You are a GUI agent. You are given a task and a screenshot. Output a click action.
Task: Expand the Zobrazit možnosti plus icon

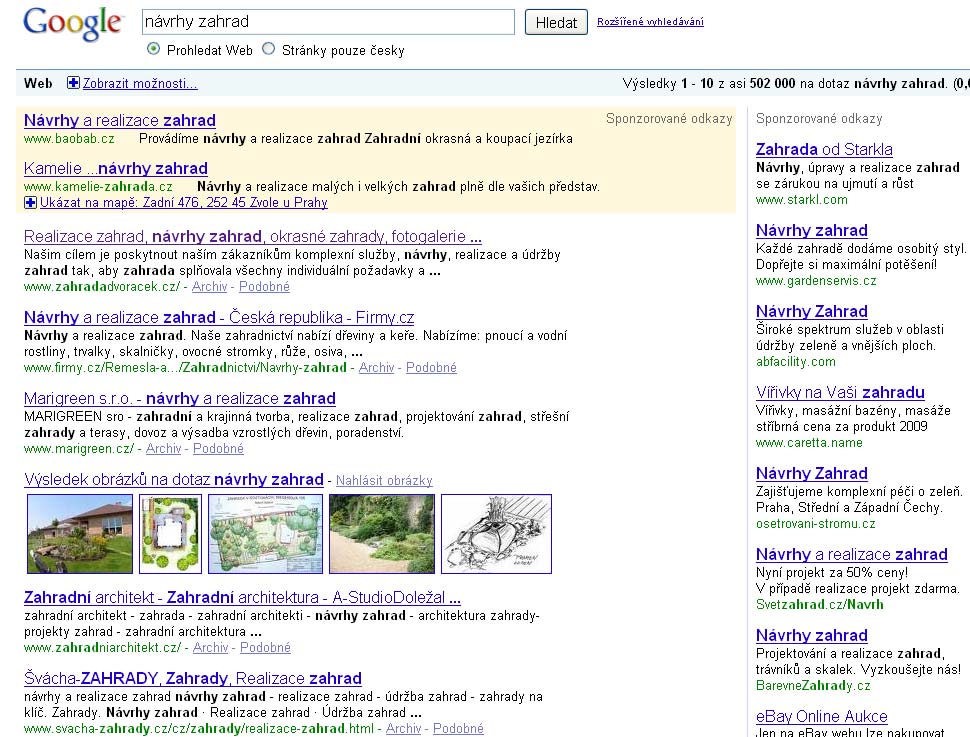coord(73,83)
